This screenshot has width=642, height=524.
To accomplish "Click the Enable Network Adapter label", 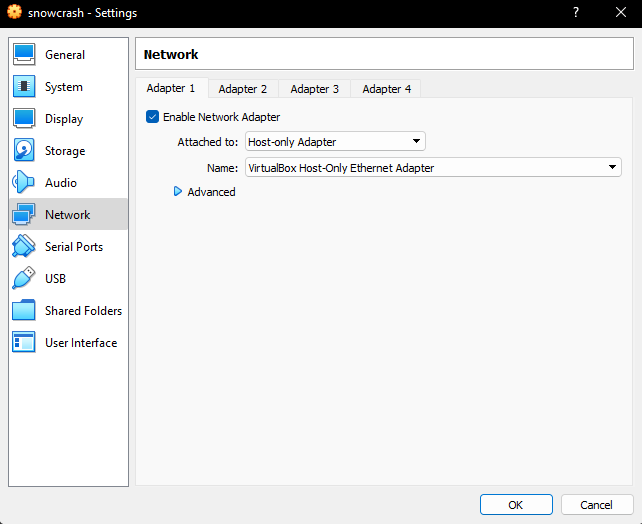I will tap(222, 117).
